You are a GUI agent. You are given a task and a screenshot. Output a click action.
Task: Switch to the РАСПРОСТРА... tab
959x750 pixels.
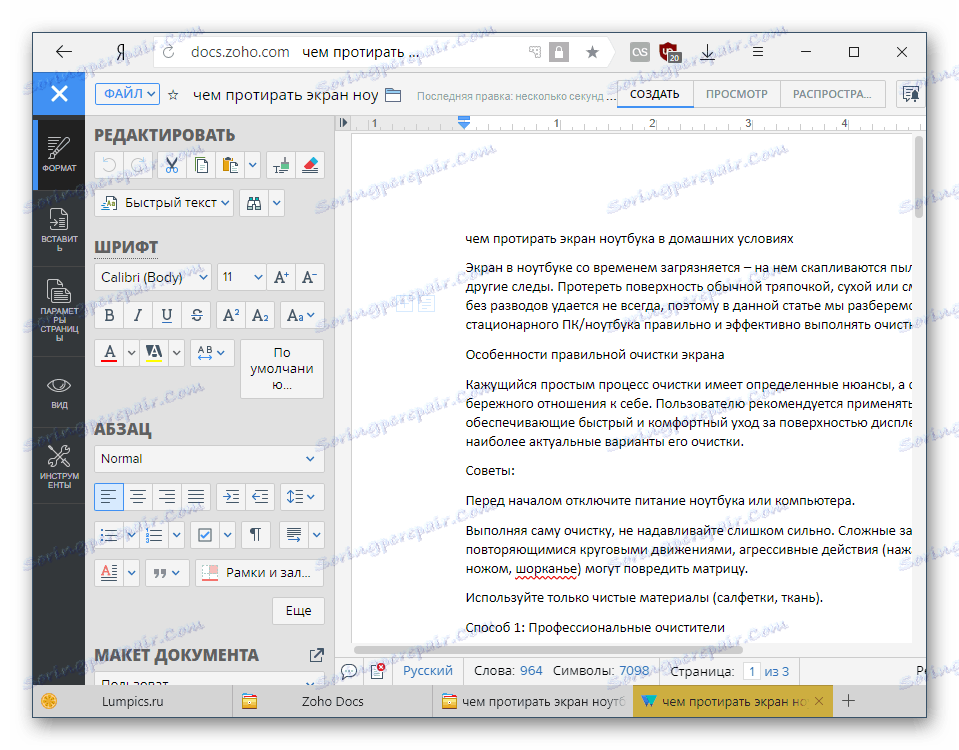coord(832,94)
